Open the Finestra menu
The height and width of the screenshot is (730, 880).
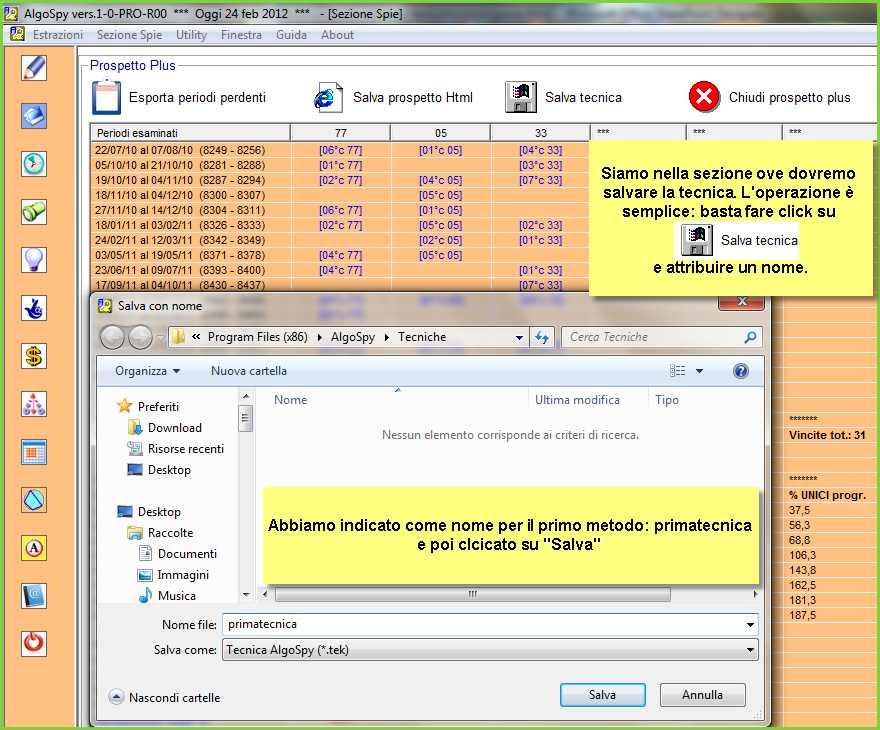(x=241, y=35)
